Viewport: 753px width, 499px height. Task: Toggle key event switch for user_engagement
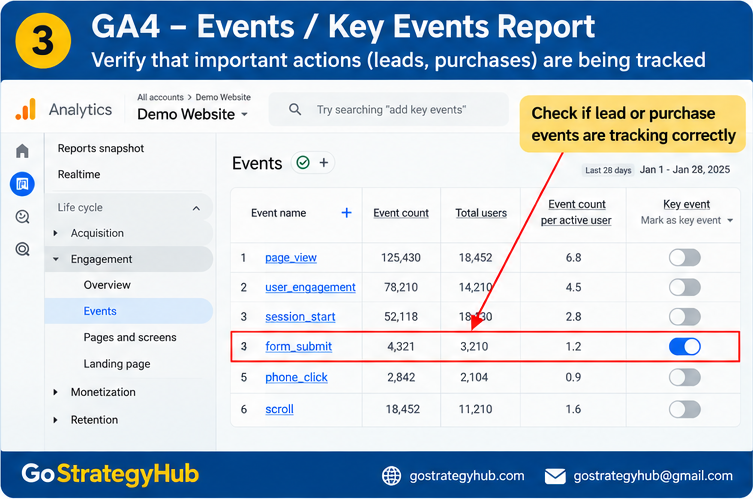click(684, 287)
